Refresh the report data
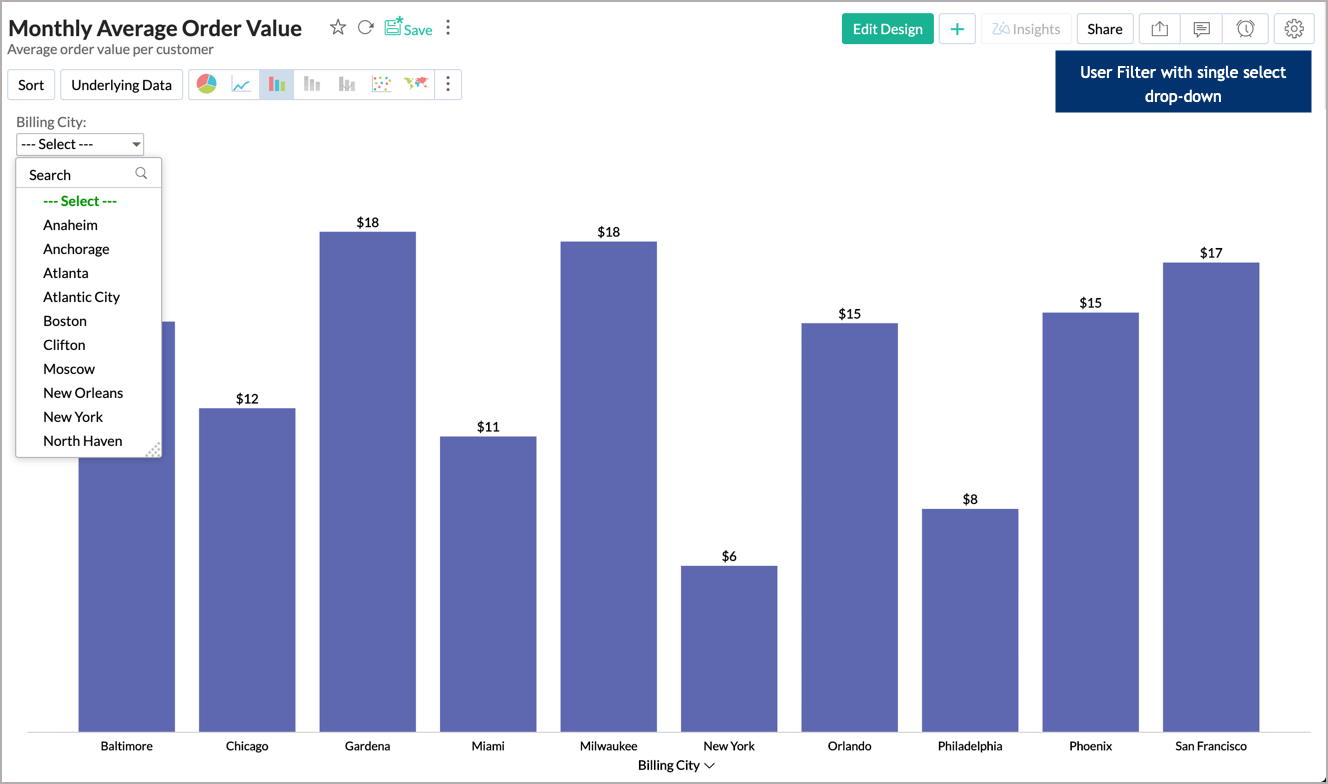This screenshot has height=784, width=1328. click(x=366, y=28)
